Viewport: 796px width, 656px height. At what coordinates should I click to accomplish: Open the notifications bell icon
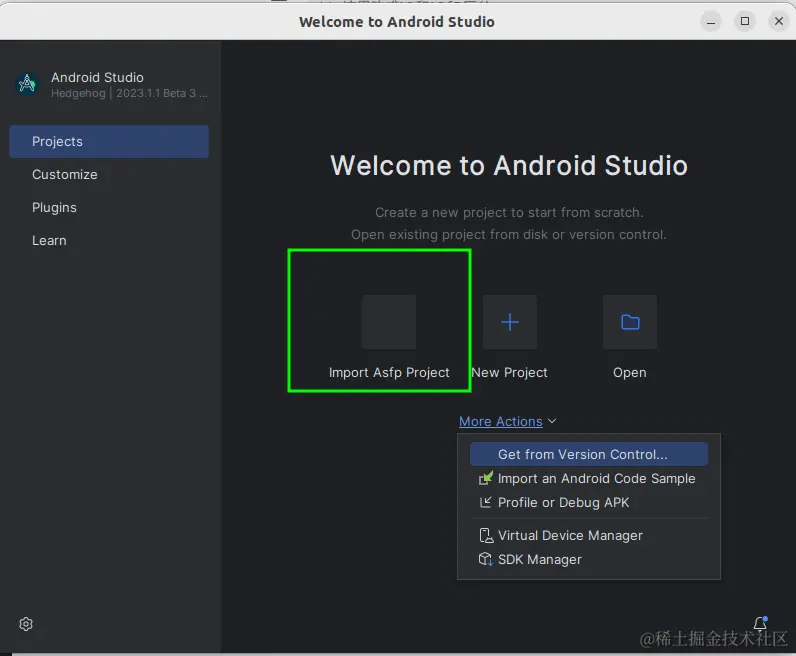tap(760, 622)
